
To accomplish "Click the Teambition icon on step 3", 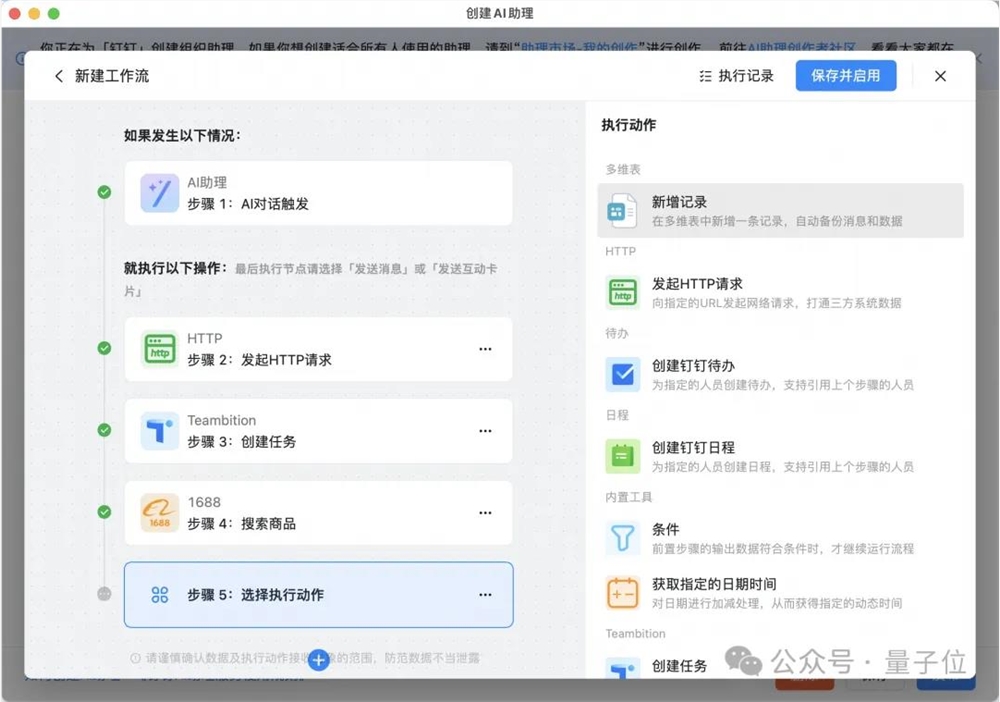I will [x=159, y=430].
